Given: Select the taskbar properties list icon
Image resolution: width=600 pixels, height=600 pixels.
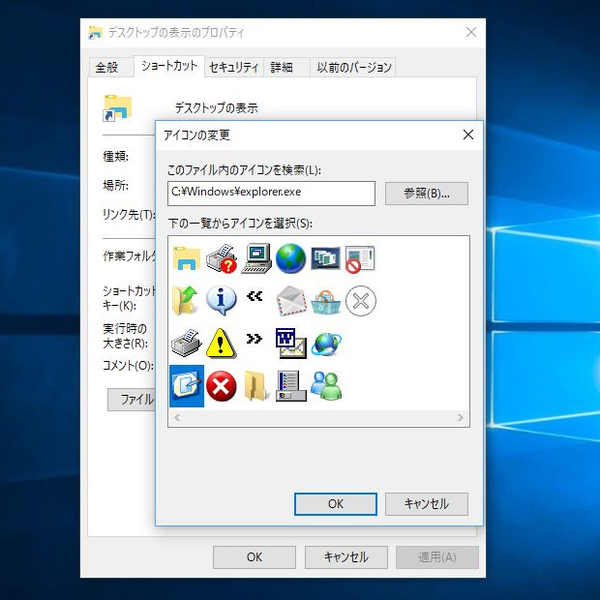Looking at the screenshot, I should pos(291,386).
